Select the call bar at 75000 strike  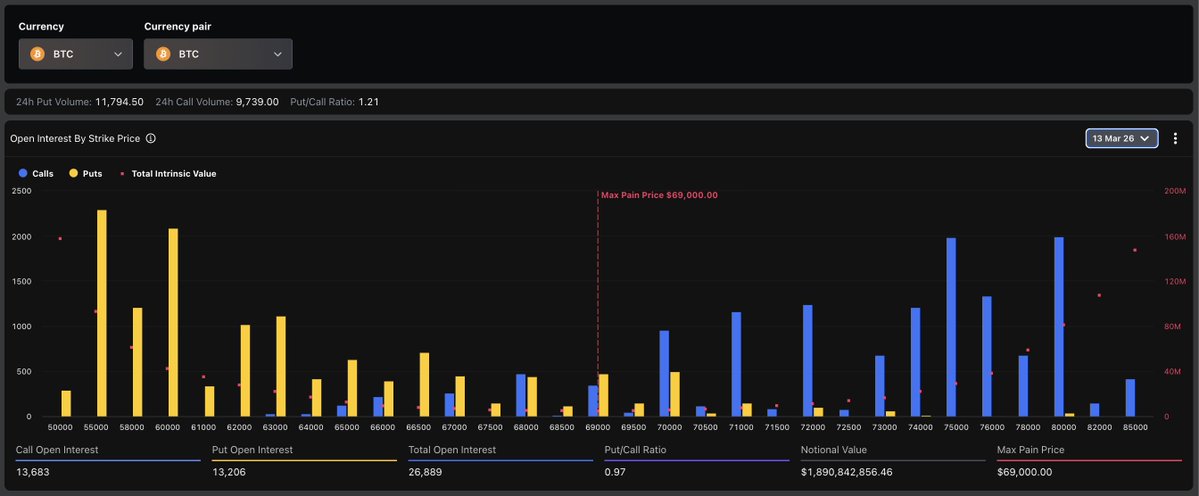tap(951, 327)
